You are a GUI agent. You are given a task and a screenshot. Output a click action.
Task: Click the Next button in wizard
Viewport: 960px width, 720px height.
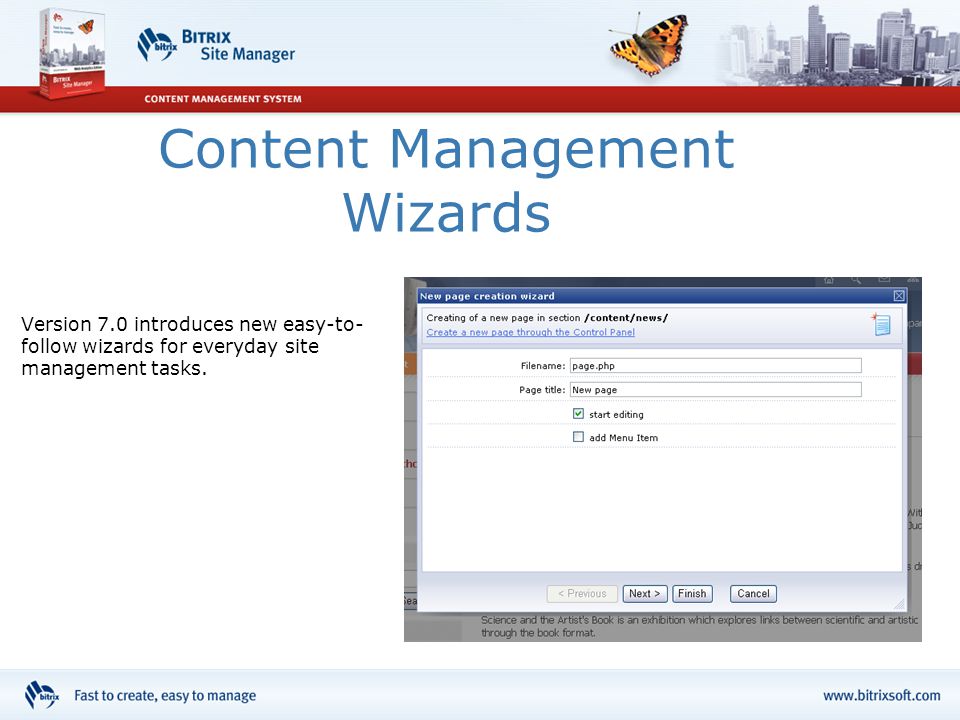pyautogui.click(x=645, y=593)
